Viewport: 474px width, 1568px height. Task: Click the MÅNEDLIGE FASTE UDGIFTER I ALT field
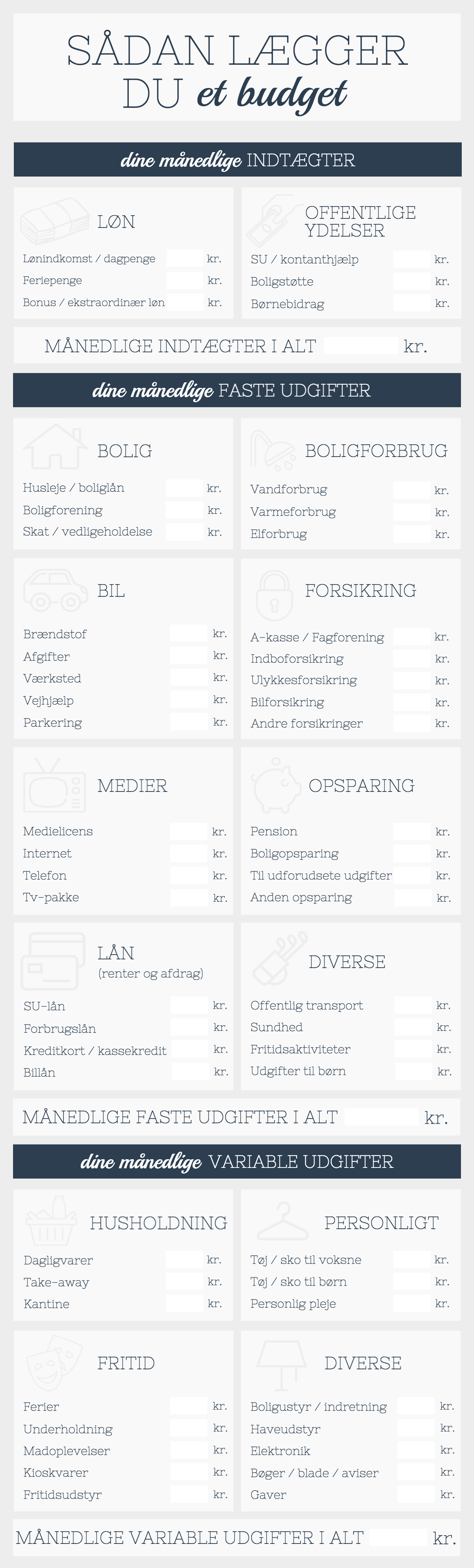[382, 1117]
